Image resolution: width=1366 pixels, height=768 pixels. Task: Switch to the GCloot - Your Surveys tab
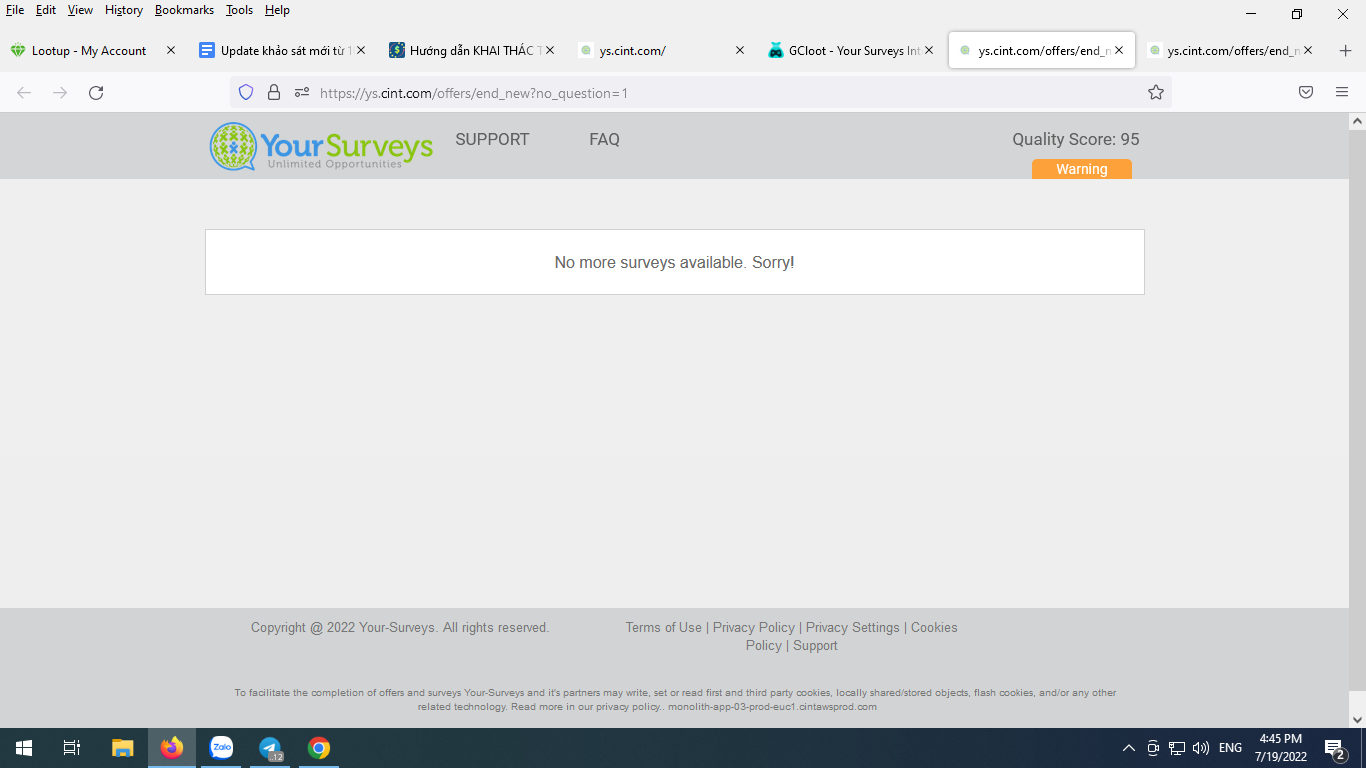click(x=850, y=51)
